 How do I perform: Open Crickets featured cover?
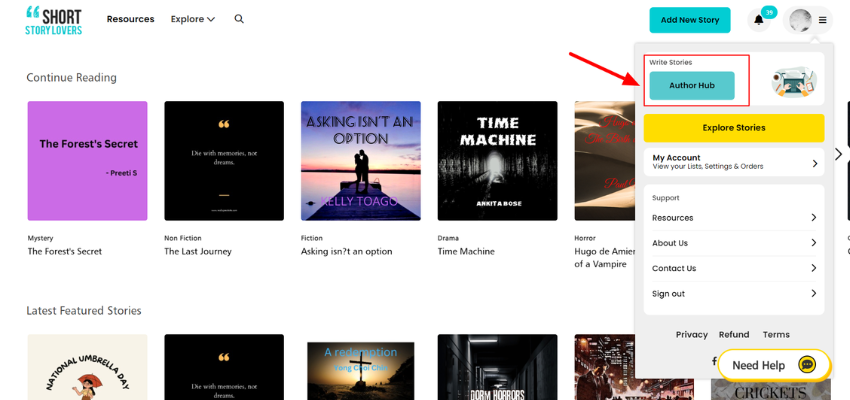pyautogui.click(x=771, y=390)
